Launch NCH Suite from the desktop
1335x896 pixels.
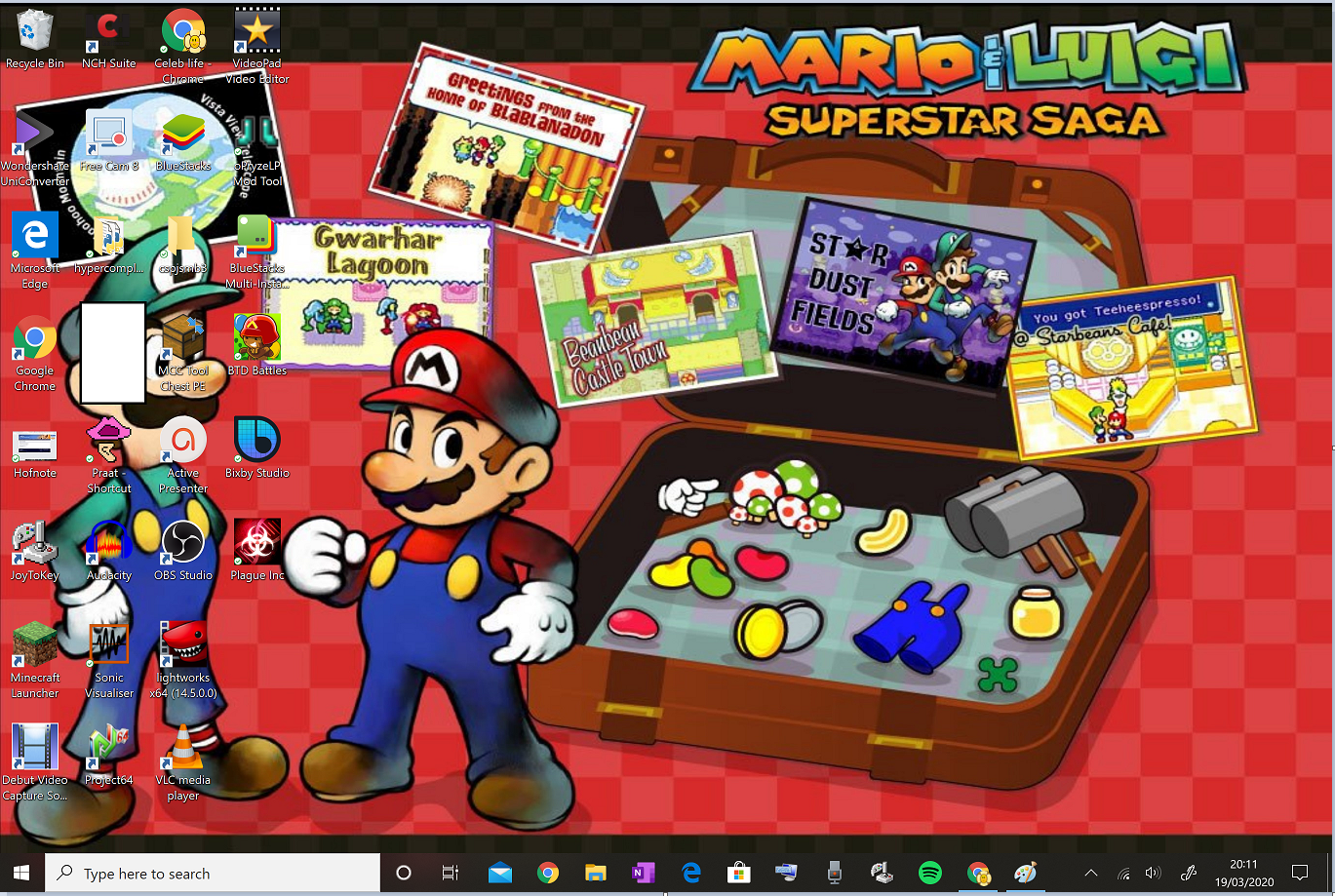click(x=109, y=39)
